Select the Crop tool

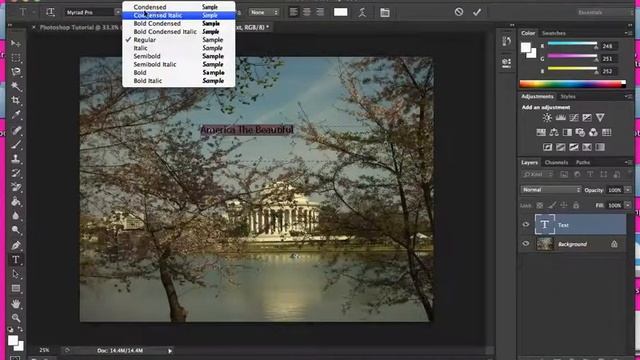(x=16, y=100)
